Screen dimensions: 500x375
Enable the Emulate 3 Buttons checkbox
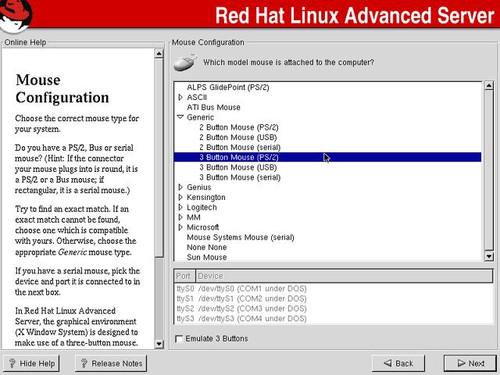tap(179, 339)
